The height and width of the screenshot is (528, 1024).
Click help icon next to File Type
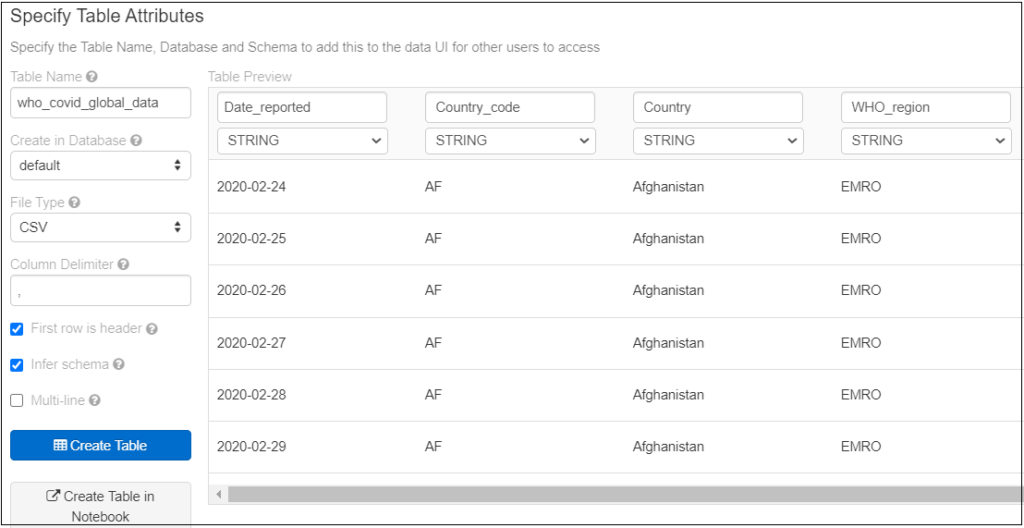tap(74, 203)
